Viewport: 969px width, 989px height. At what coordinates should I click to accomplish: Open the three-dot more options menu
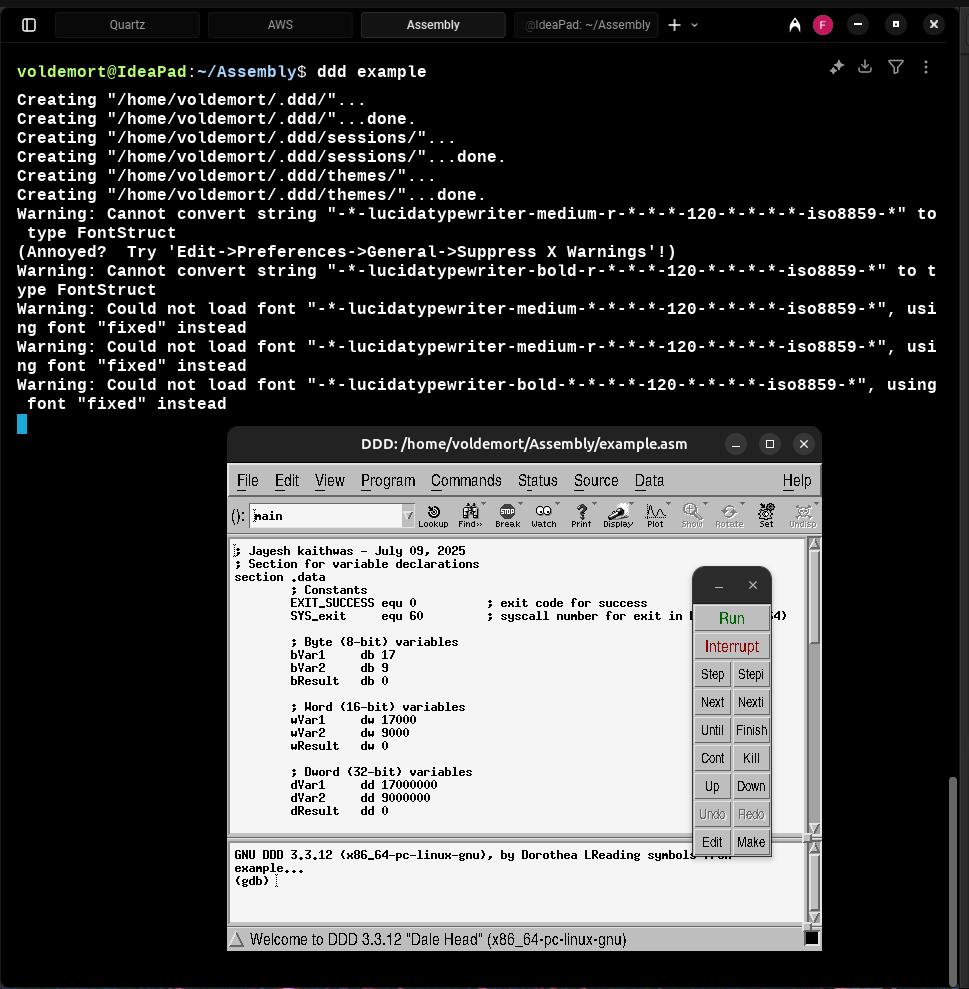pyautogui.click(x=925, y=67)
